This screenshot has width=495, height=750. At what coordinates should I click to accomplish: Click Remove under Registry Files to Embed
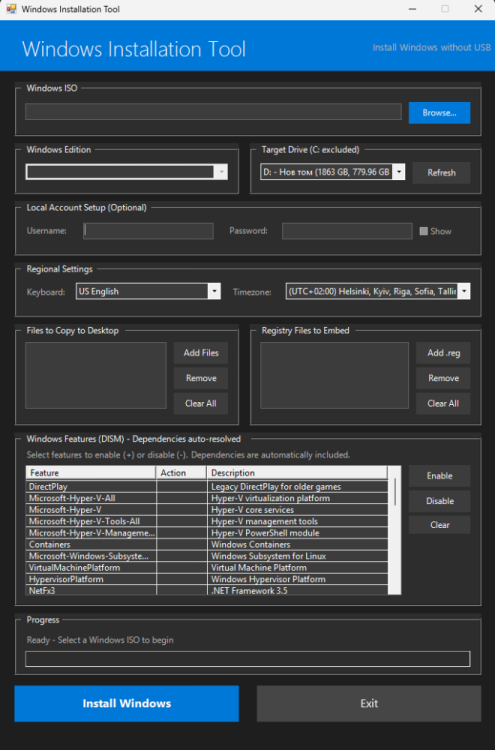443,378
